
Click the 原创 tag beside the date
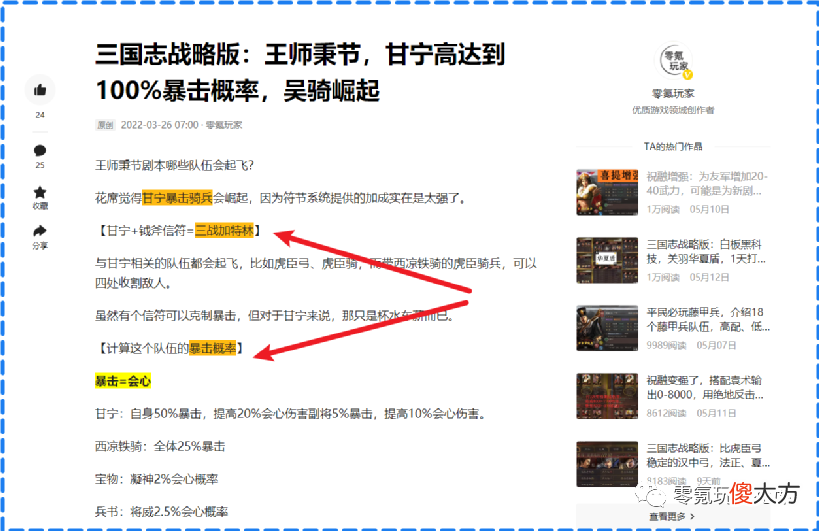pyautogui.click(x=105, y=125)
